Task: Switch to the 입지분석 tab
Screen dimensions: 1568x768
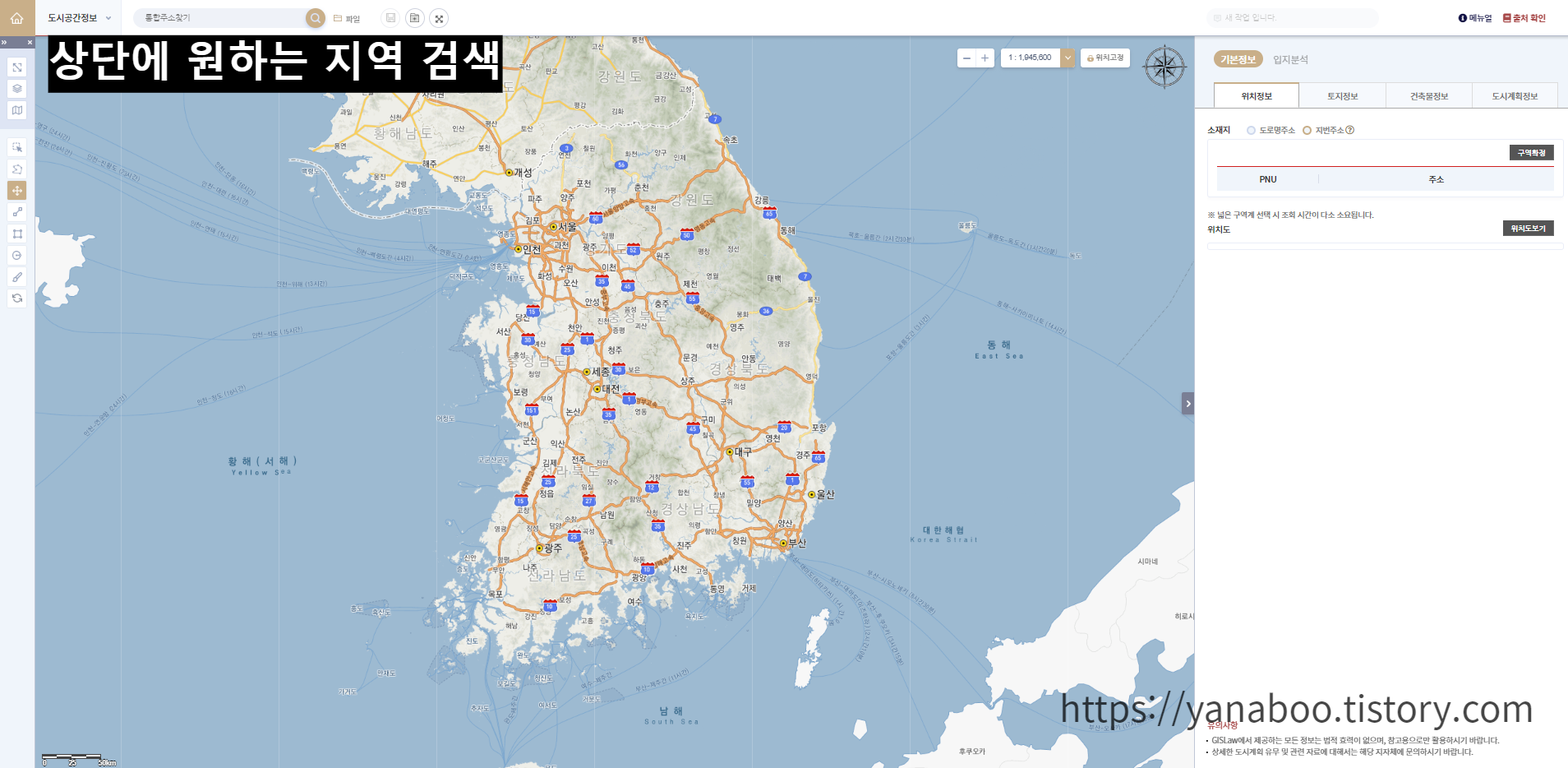Action: tap(1290, 59)
